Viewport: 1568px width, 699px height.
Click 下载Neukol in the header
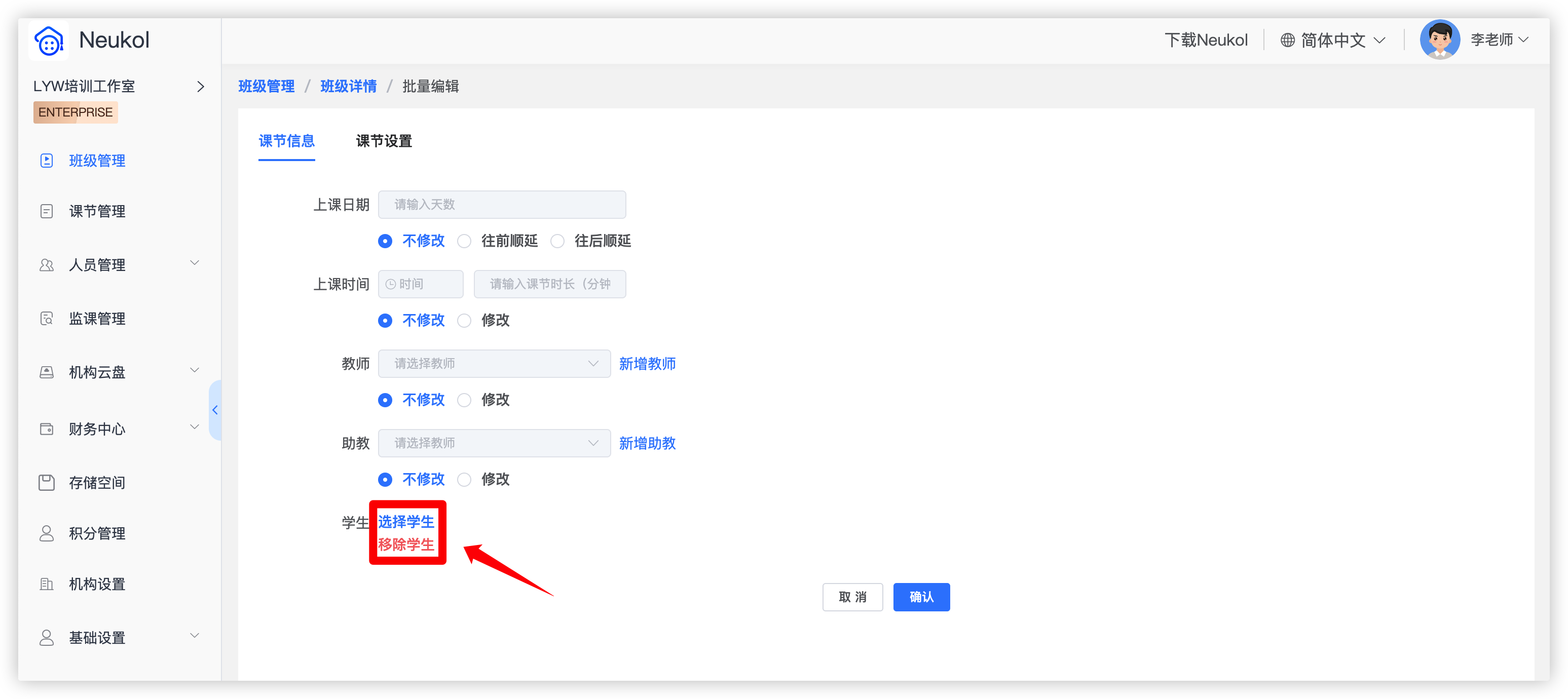1206,40
